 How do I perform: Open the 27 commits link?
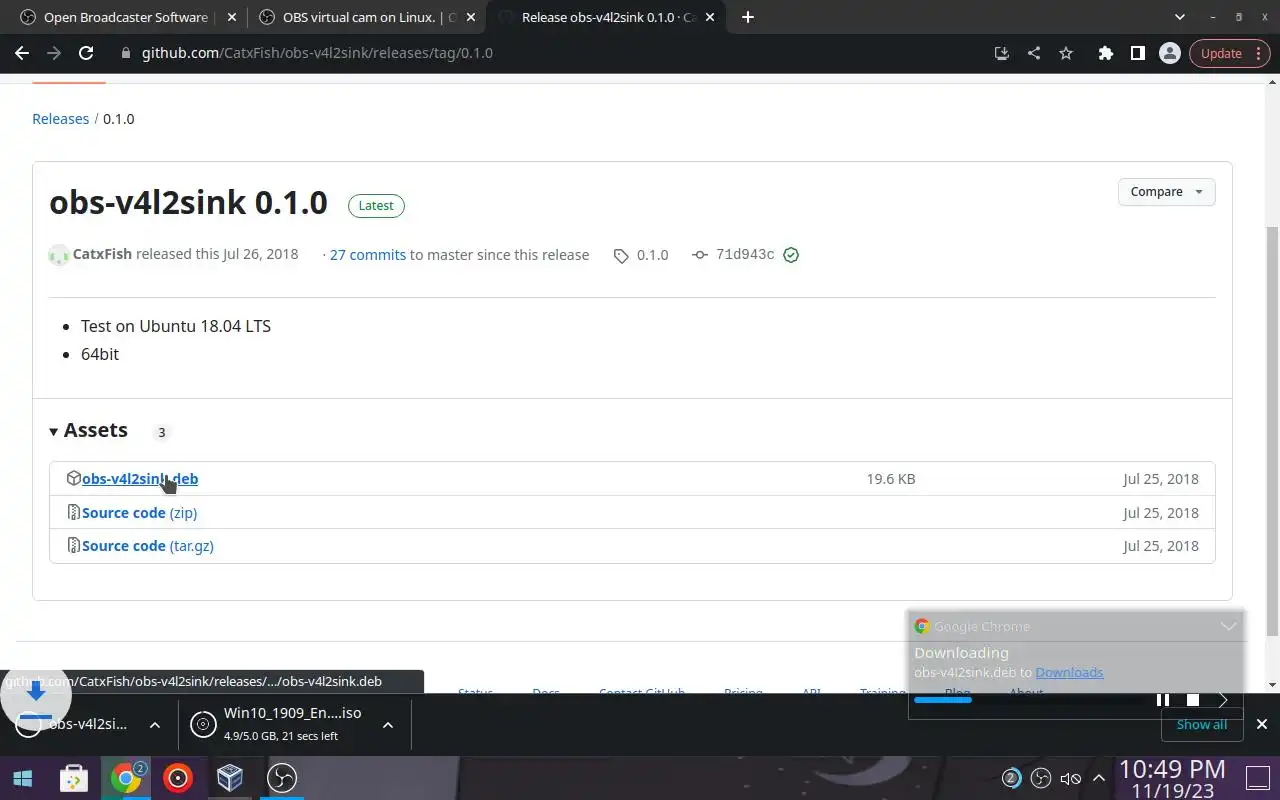pos(367,255)
